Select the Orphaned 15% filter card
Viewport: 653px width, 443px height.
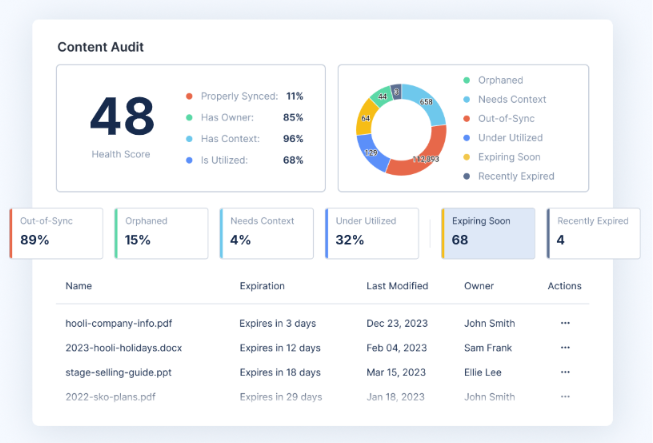pos(162,234)
